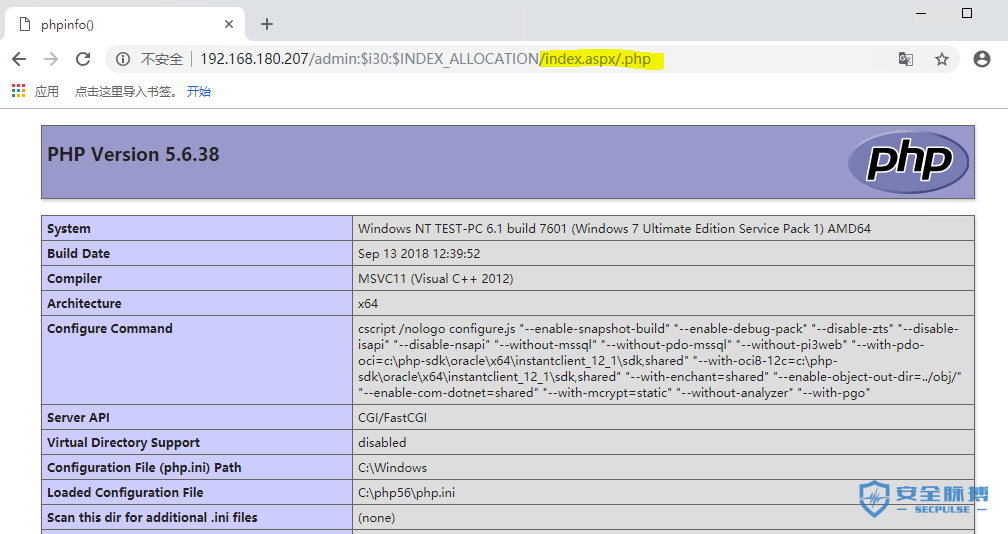Viewport: 1008px width, 534px height.
Task: Click the System row label
Action: click(x=69, y=229)
